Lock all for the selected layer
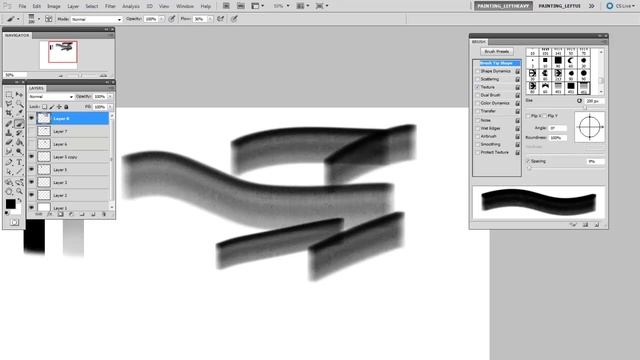Viewport: 640px width, 360px height. [66, 107]
